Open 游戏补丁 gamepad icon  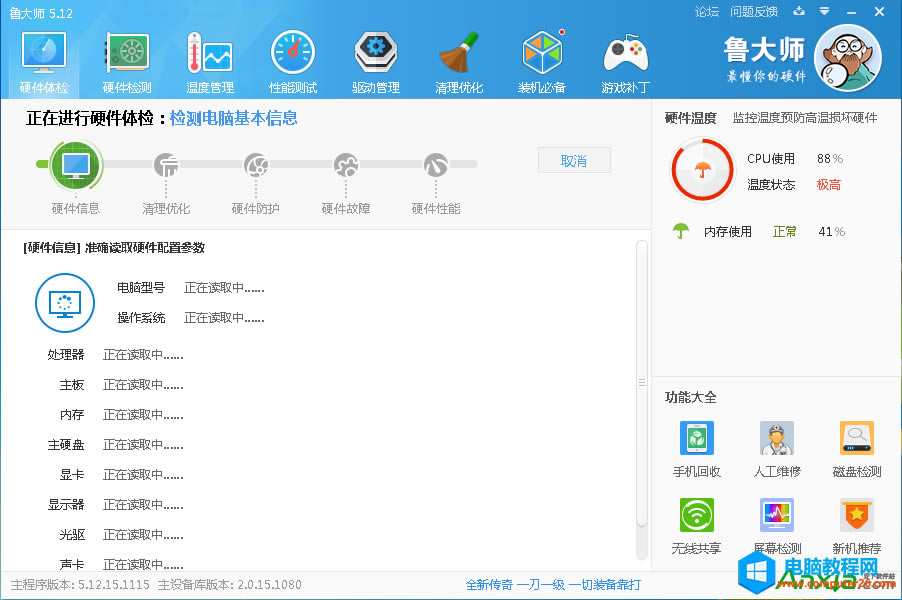tap(625, 60)
